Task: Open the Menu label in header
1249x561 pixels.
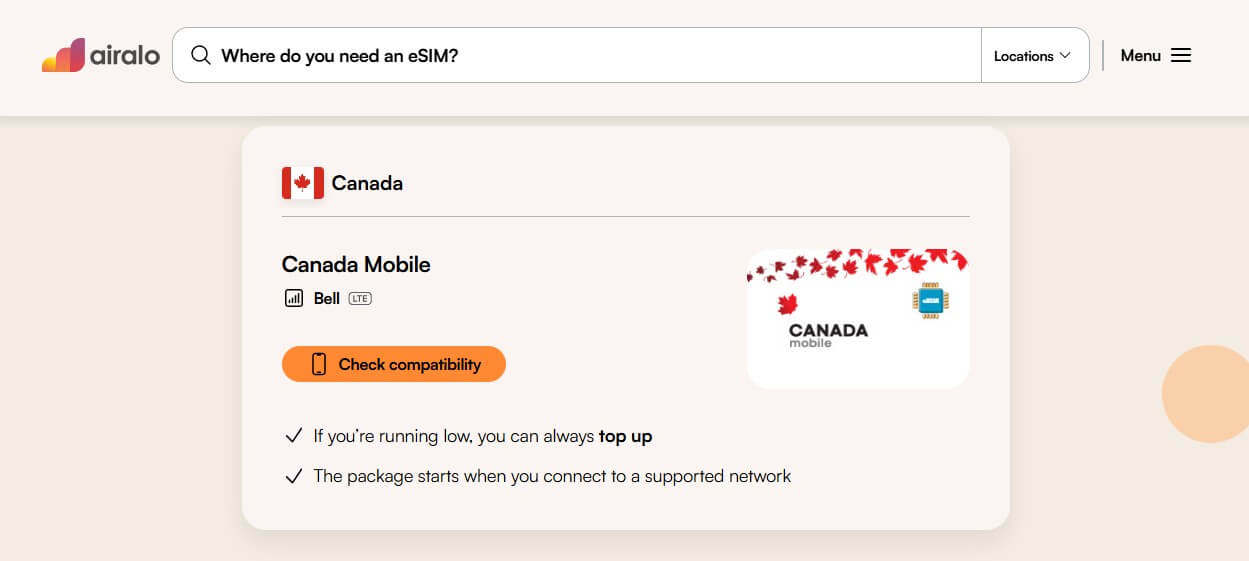Action: click(1140, 56)
